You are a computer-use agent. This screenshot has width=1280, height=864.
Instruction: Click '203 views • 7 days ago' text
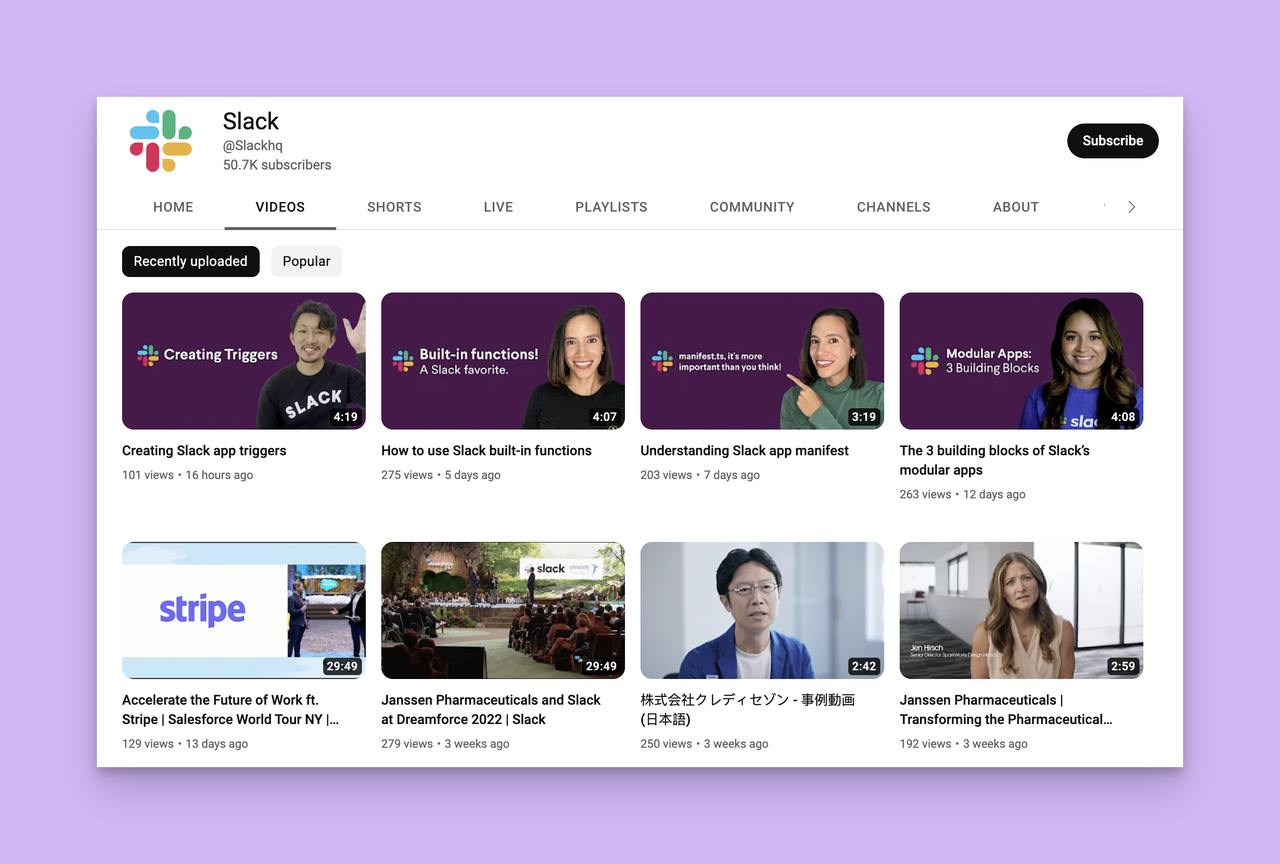[700, 475]
